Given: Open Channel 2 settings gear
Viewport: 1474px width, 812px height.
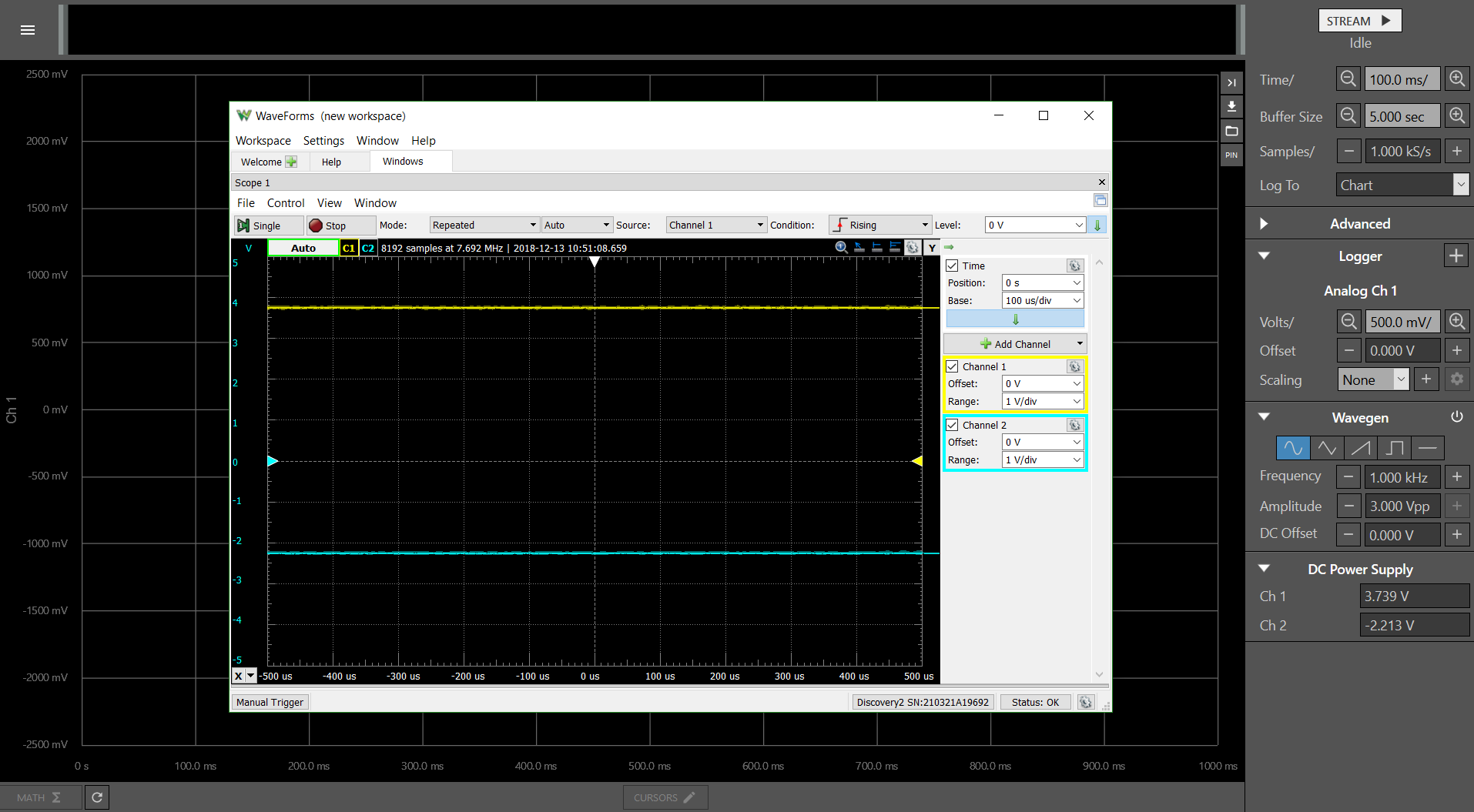Looking at the screenshot, I should tap(1075, 425).
